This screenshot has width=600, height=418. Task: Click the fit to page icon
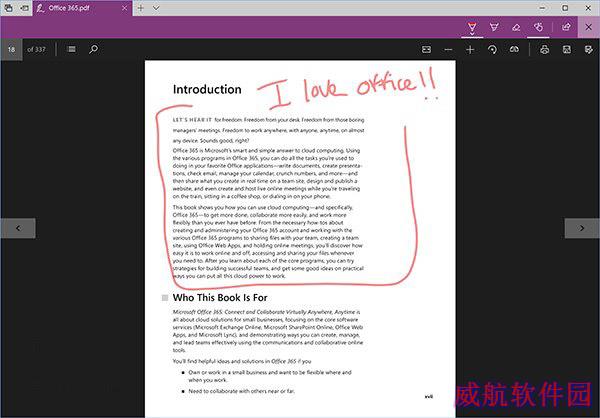pyautogui.click(x=426, y=49)
